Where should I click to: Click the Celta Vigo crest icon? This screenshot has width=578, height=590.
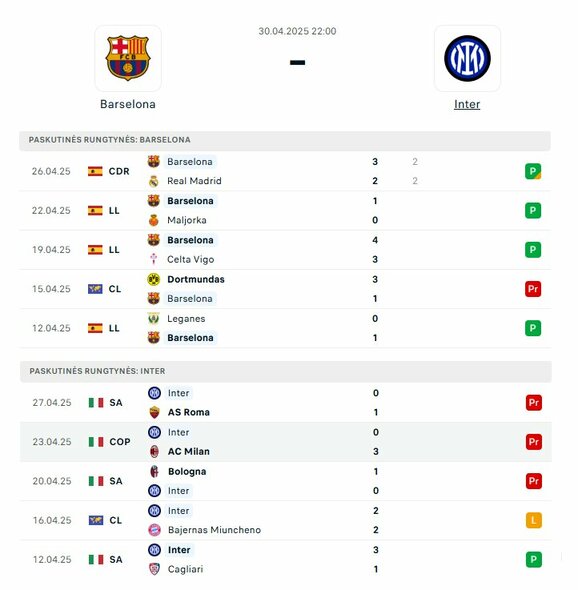(154, 259)
